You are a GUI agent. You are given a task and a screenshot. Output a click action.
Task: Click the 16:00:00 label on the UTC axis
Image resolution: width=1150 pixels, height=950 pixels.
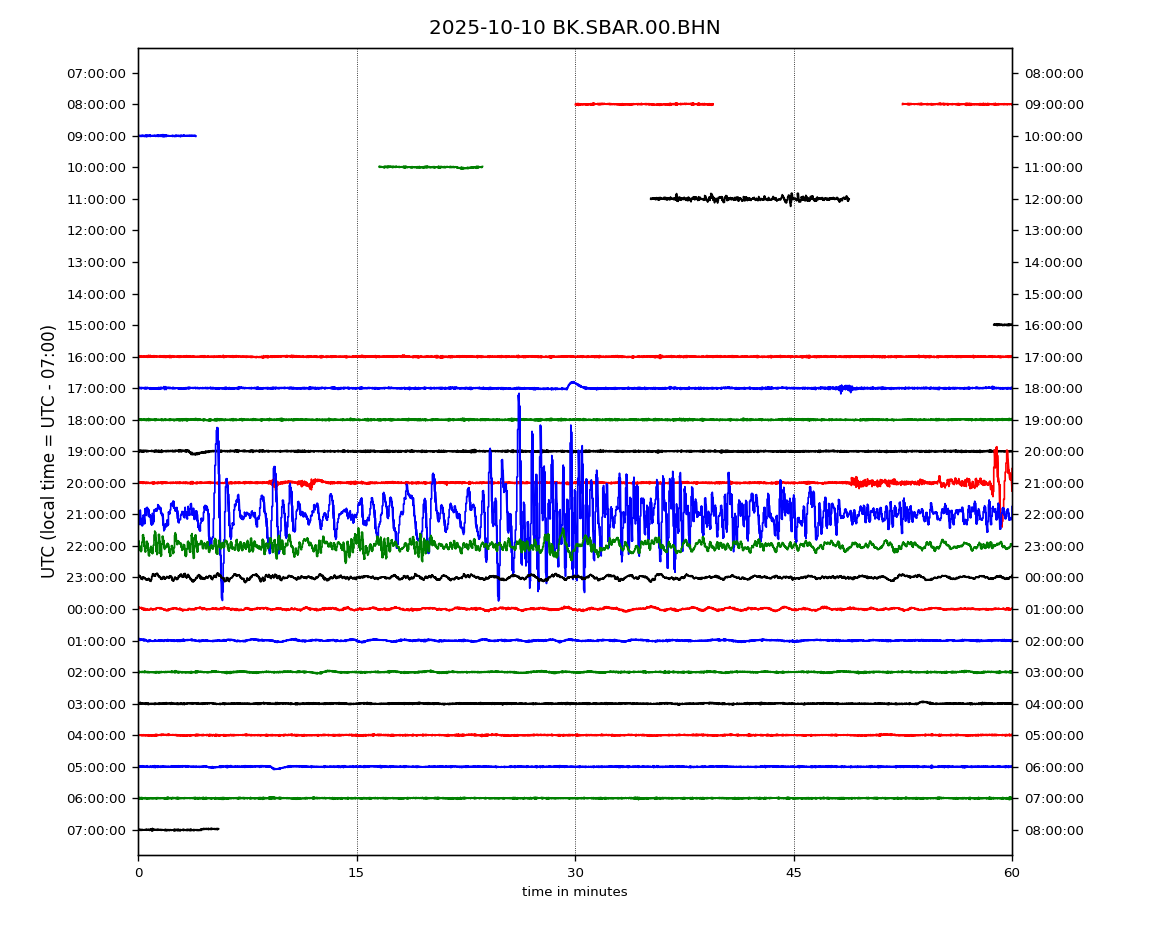point(98,357)
